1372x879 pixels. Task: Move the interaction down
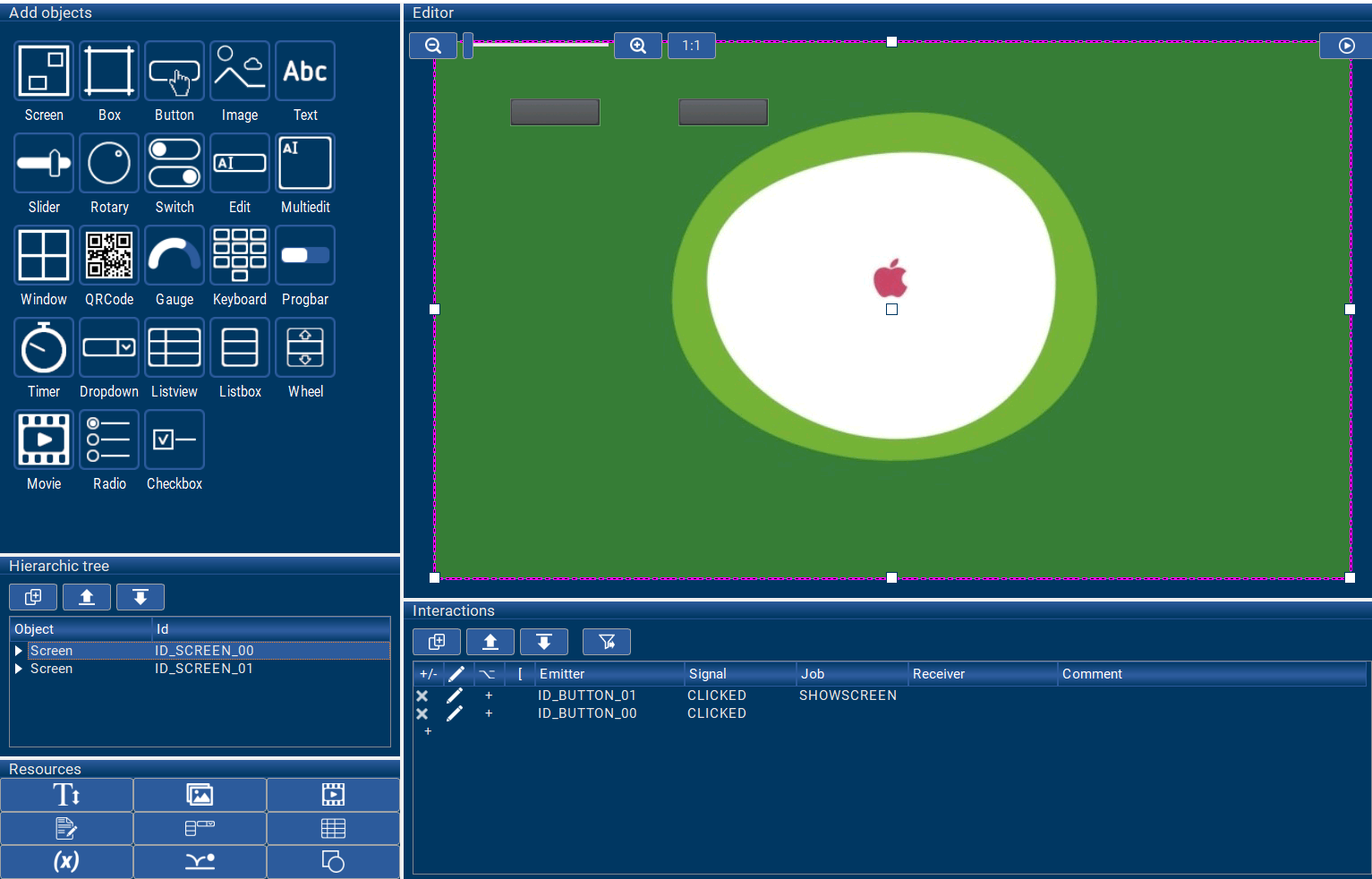[x=544, y=642]
